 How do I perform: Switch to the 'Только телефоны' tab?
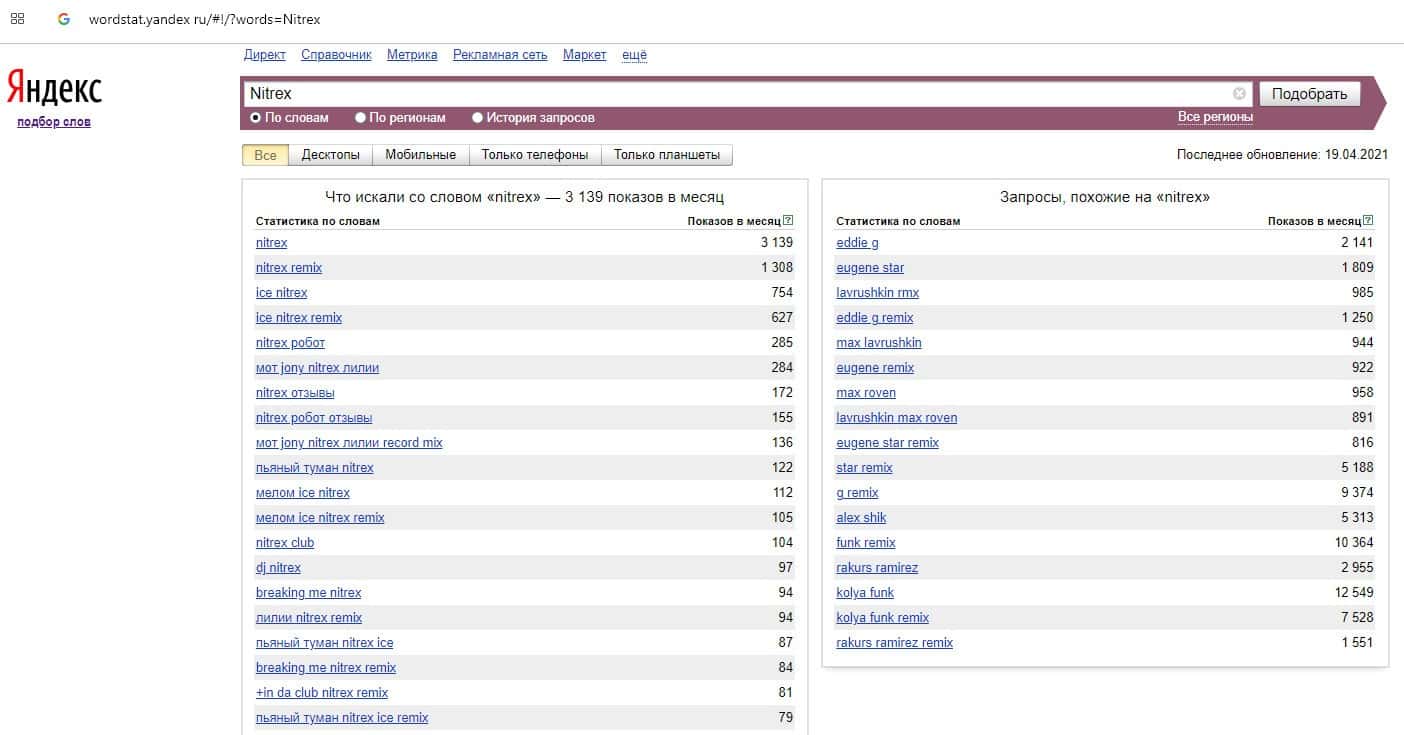coord(534,155)
